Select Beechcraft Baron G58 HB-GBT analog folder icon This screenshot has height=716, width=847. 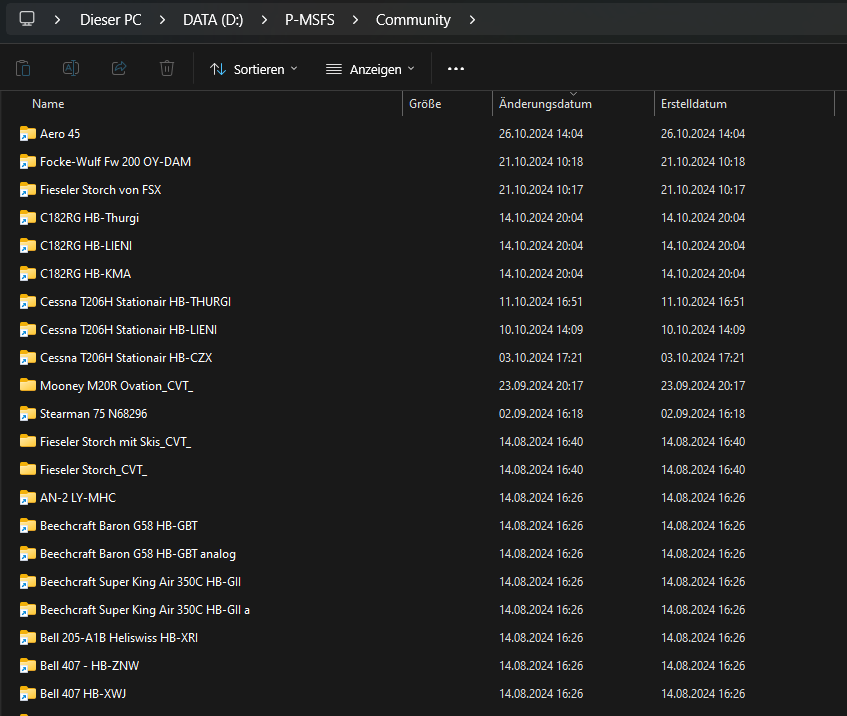coord(28,554)
